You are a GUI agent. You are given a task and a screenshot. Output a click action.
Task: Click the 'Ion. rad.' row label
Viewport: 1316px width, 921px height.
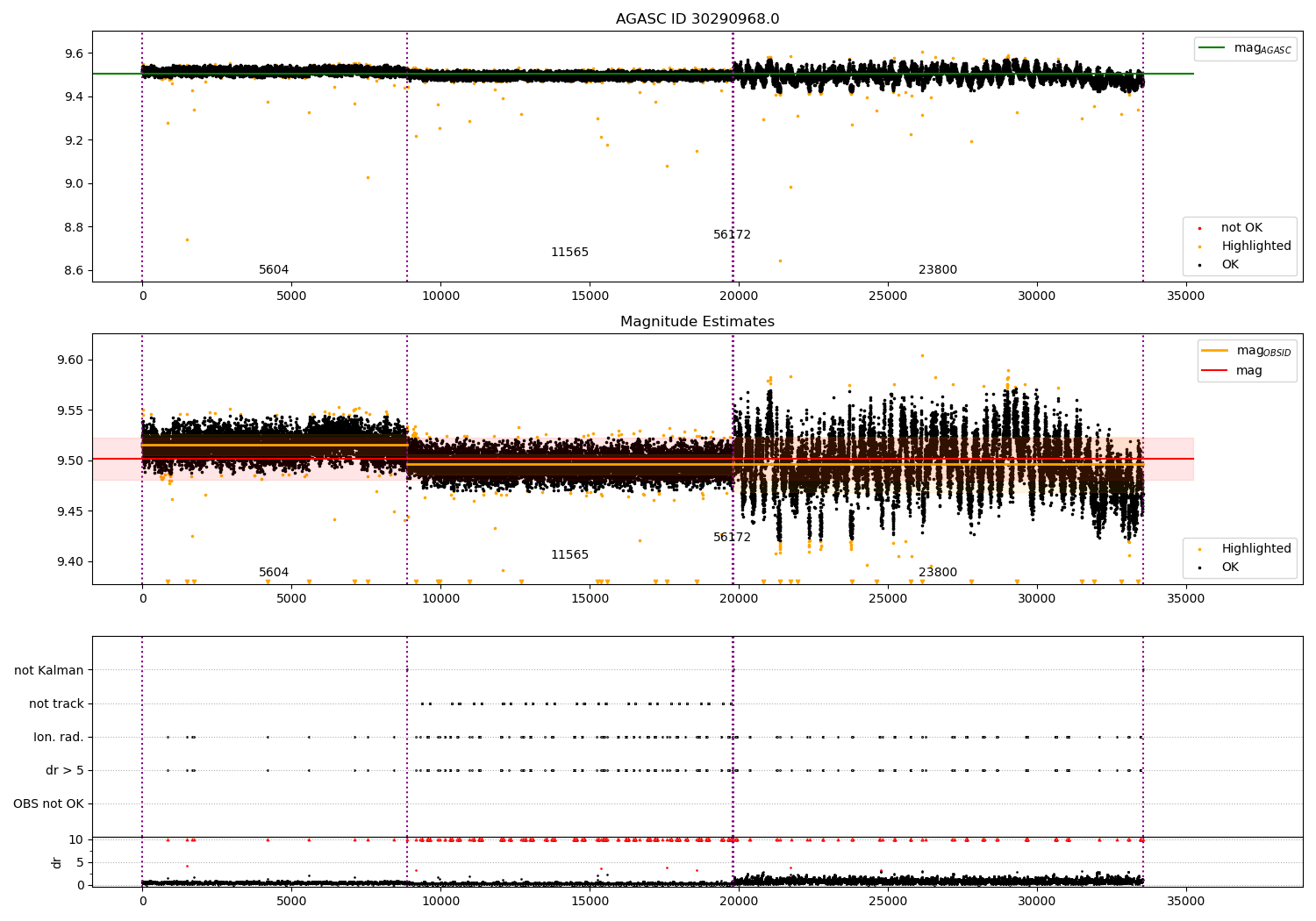click(59, 738)
